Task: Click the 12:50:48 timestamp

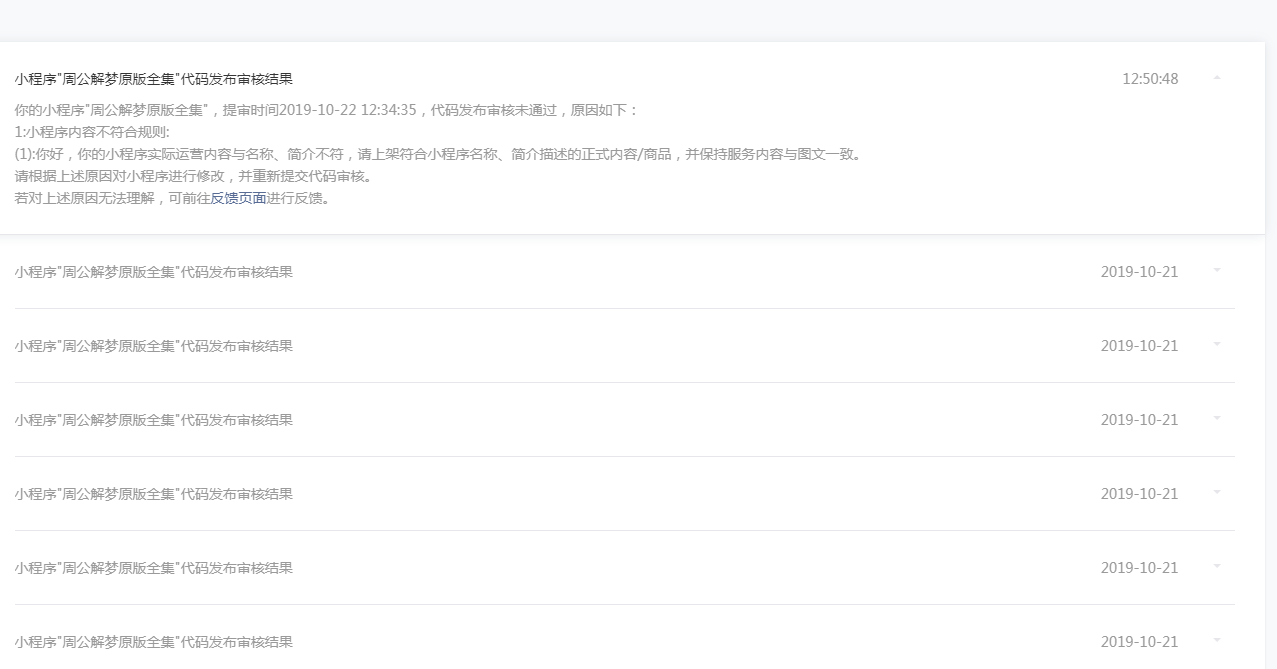Action: [1150, 79]
